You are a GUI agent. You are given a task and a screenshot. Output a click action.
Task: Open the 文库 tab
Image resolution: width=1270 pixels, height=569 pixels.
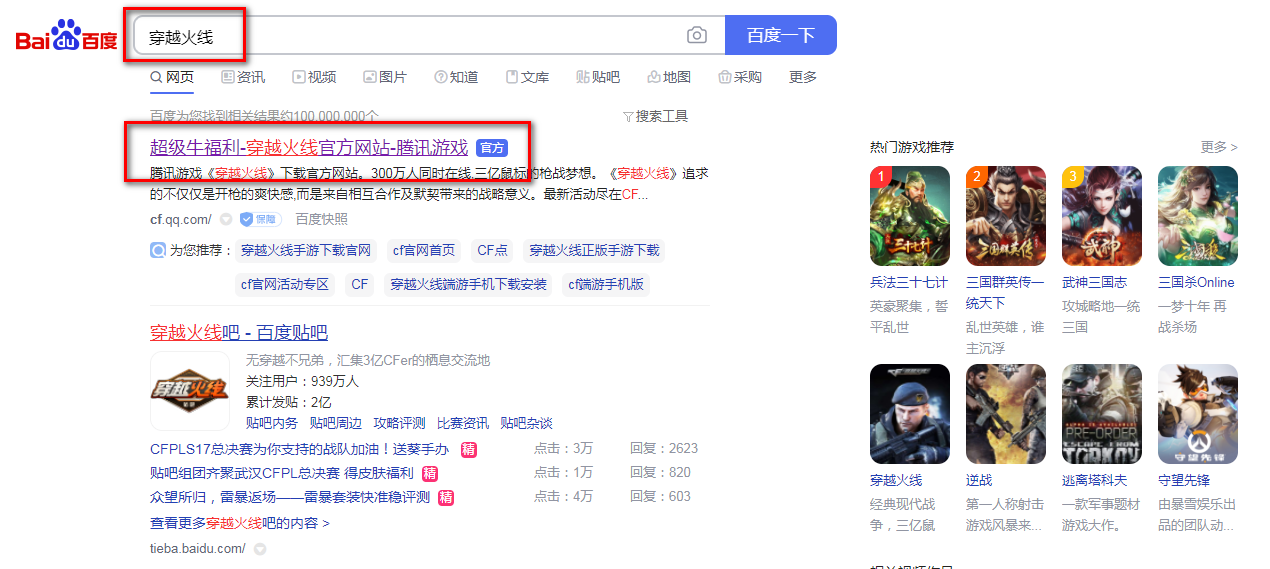point(527,77)
